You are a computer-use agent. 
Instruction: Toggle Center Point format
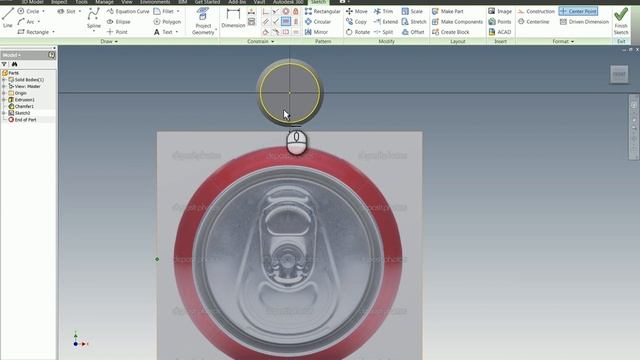[578, 11]
